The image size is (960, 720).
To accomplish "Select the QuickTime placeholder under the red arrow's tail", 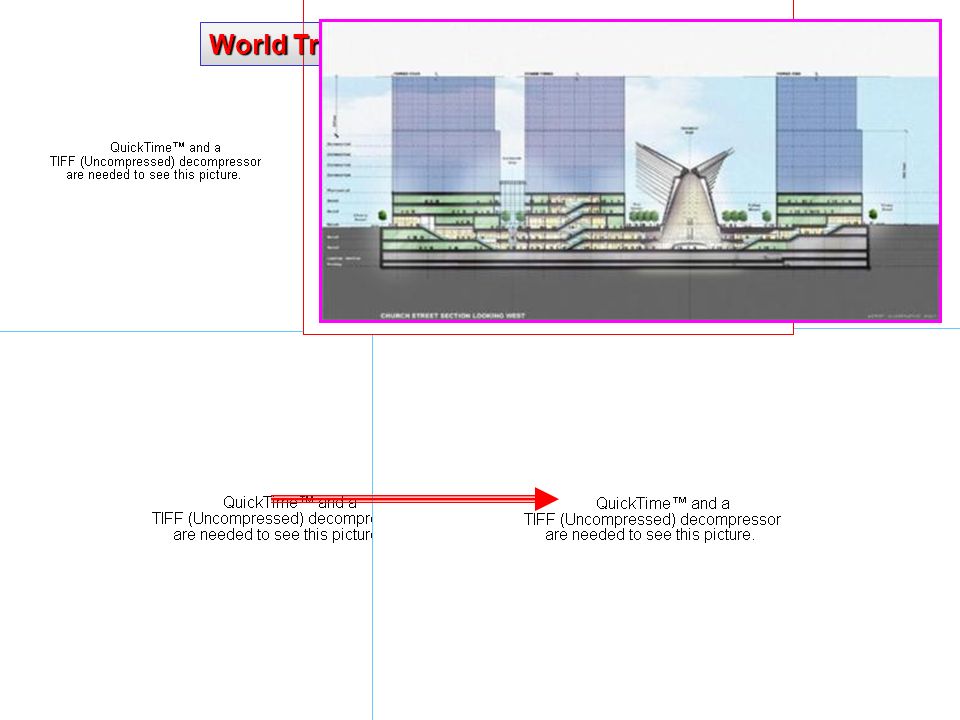I will click(x=262, y=519).
